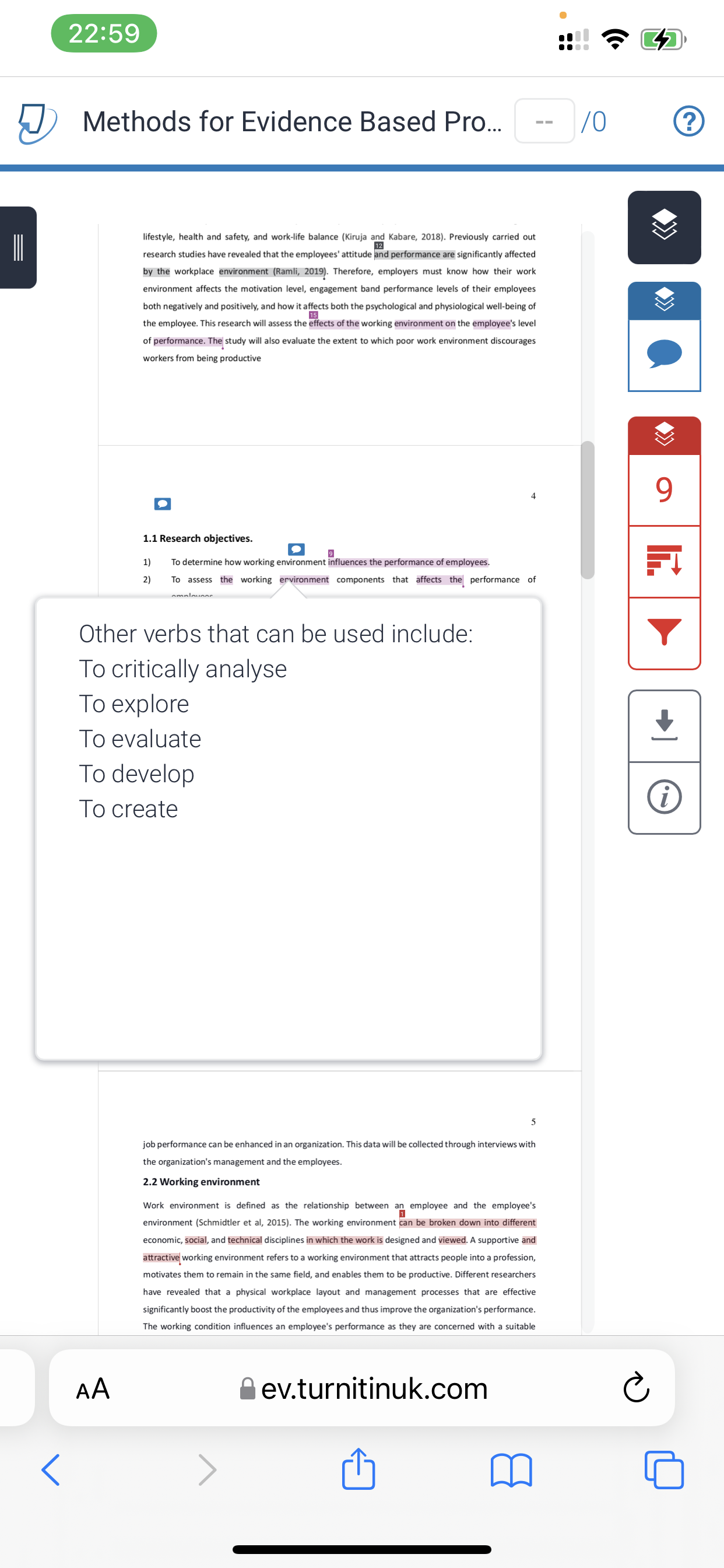The width and height of the screenshot is (724, 1568).
Task: Toggle the blue grading layer button
Action: pyautogui.click(x=664, y=300)
